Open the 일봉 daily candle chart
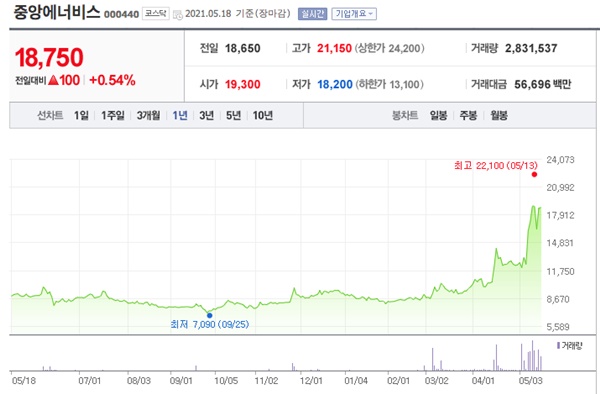Screen dimensions: 600x394 (438, 115)
